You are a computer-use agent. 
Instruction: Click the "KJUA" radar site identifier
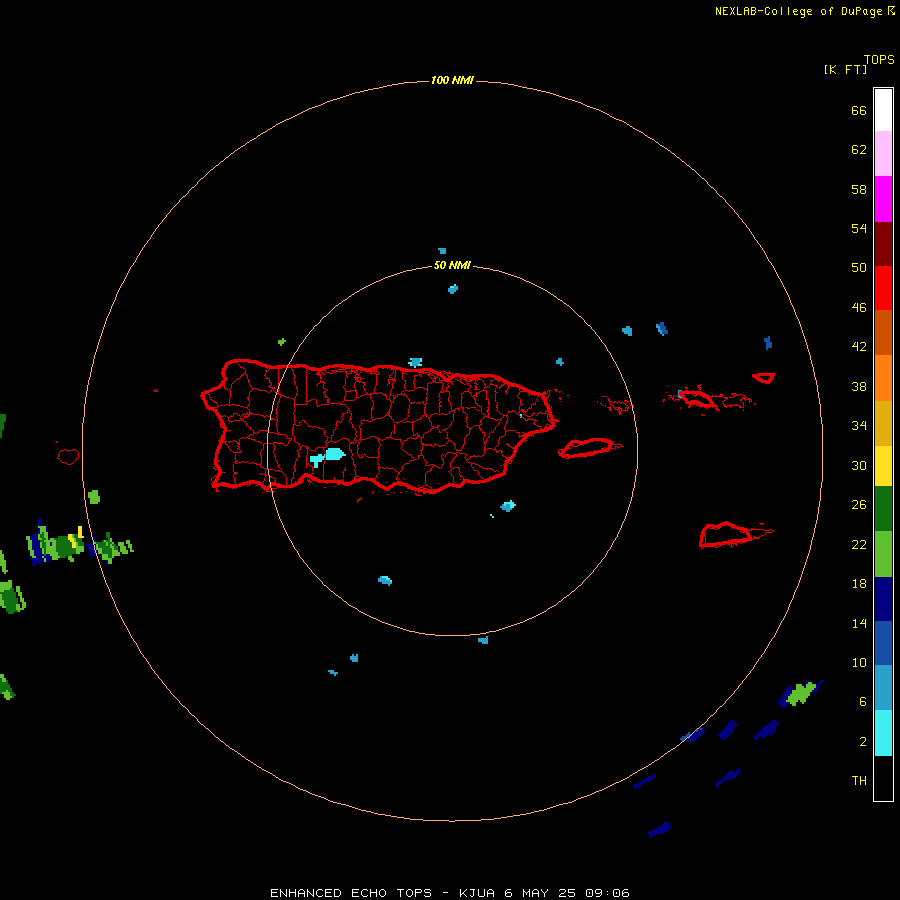tap(476, 893)
